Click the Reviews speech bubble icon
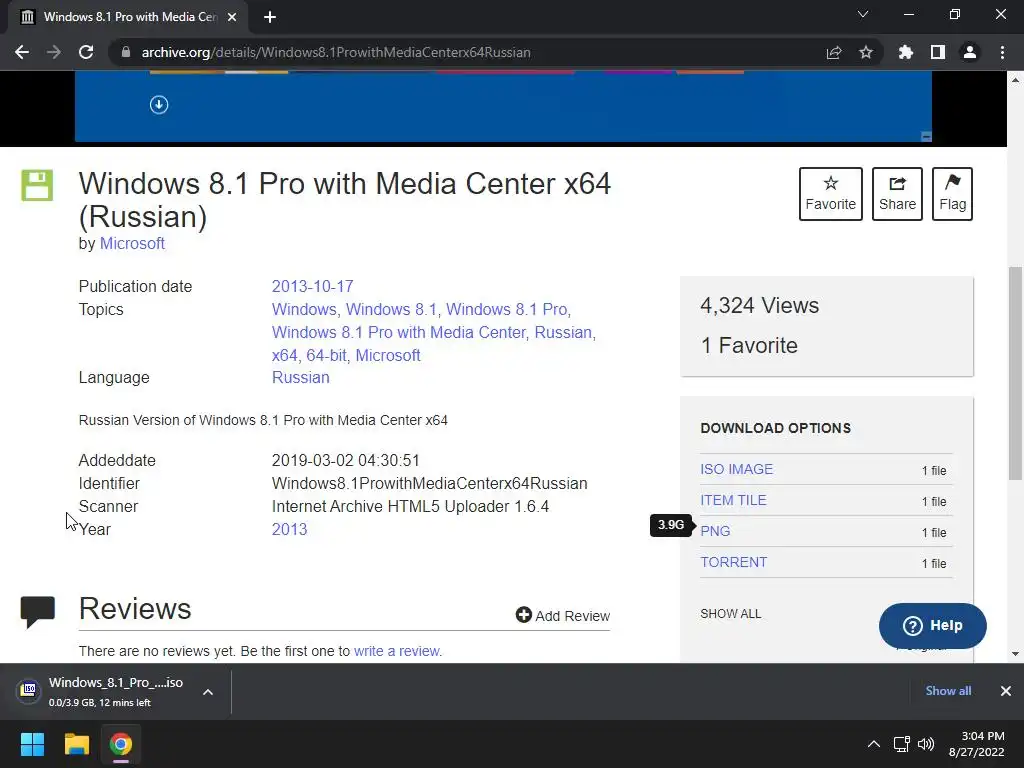Screen dimensions: 1024x768 (37, 612)
